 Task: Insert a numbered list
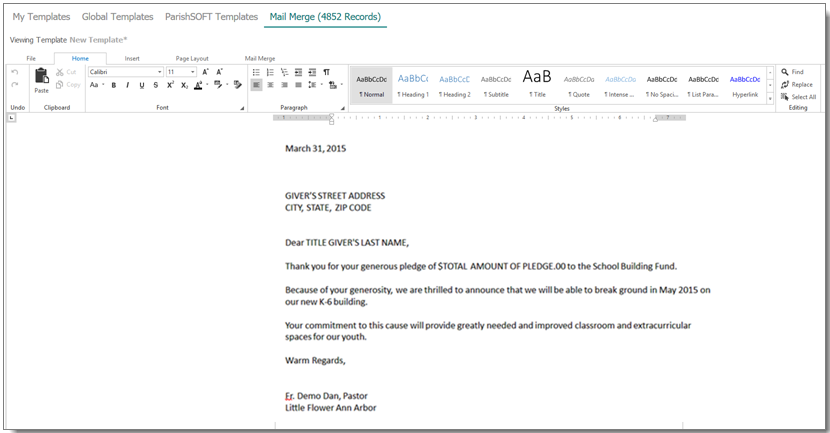click(270, 72)
